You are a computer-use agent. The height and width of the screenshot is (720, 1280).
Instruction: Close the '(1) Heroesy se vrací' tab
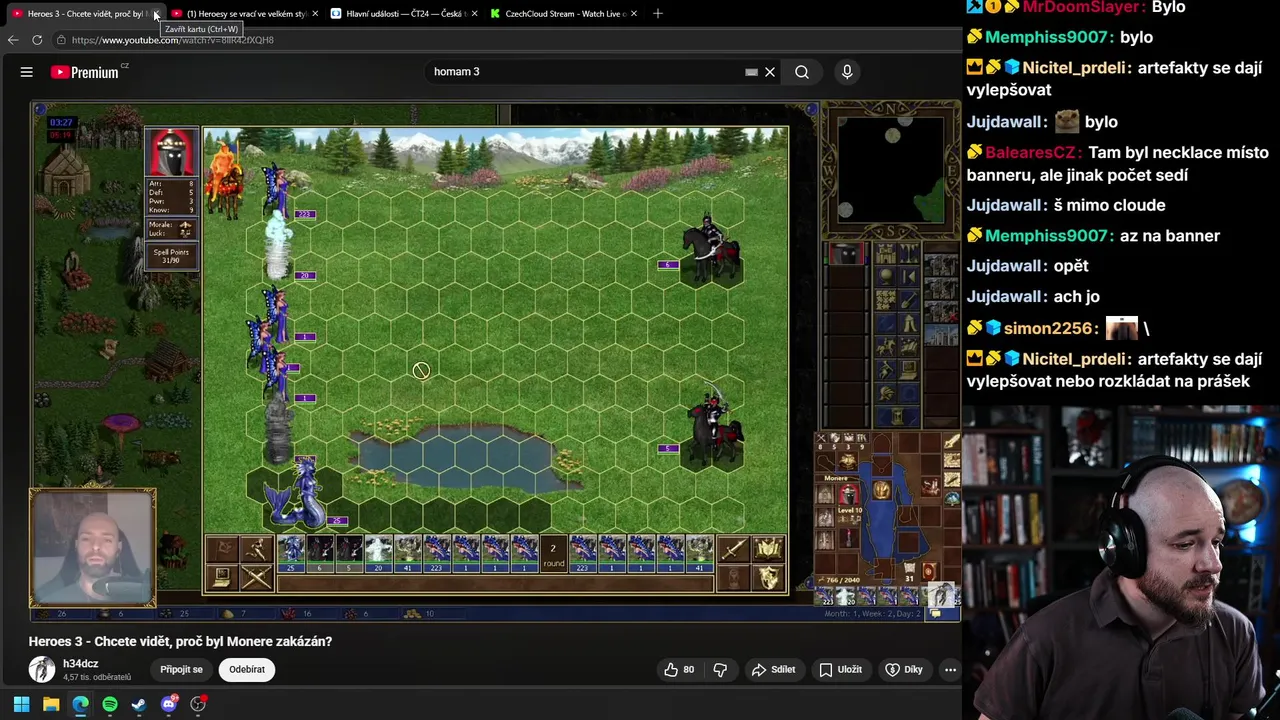(x=315, y=14)
